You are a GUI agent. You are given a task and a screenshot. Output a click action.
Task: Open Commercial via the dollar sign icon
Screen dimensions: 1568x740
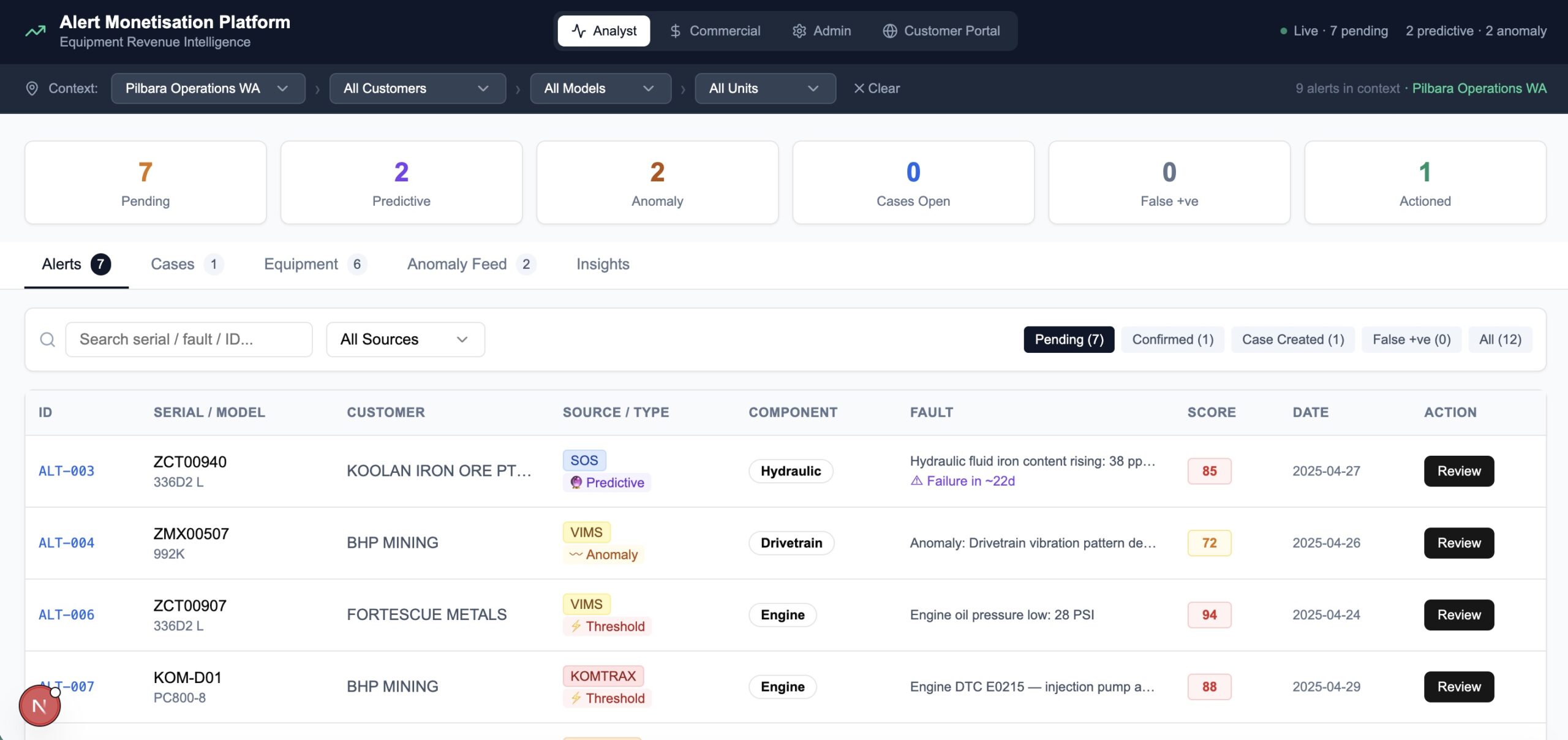click(674, 30)
